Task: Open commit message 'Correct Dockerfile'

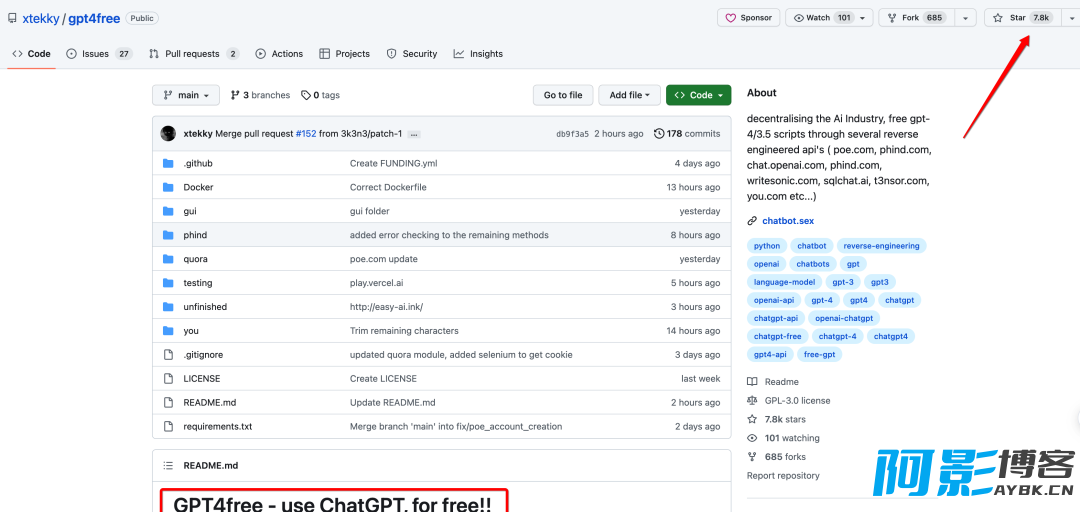Action: point(388,187)
